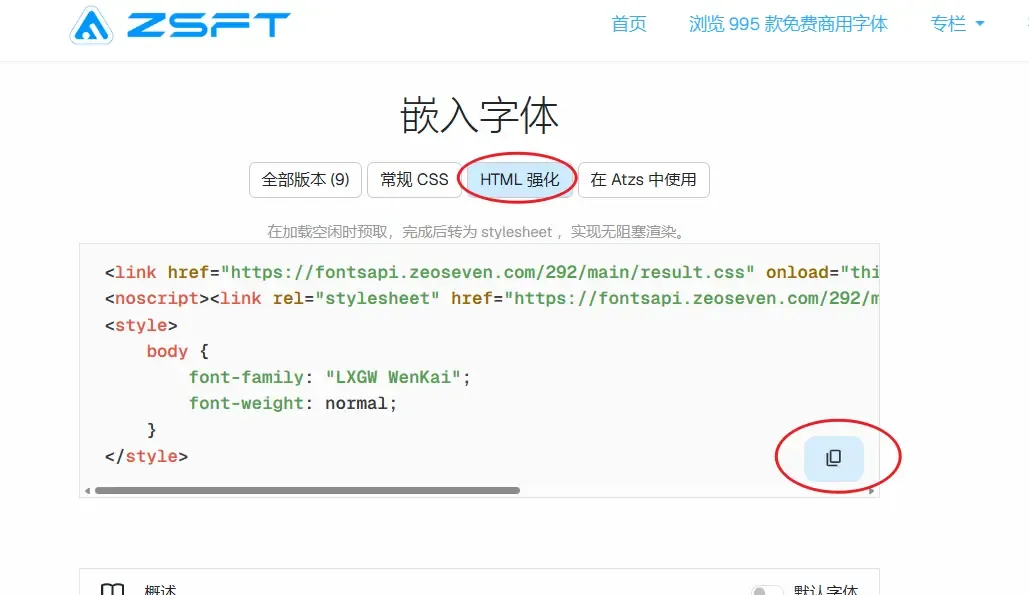Select the 常规 CSS tab

pyautogui.click(x=414, y=179)
